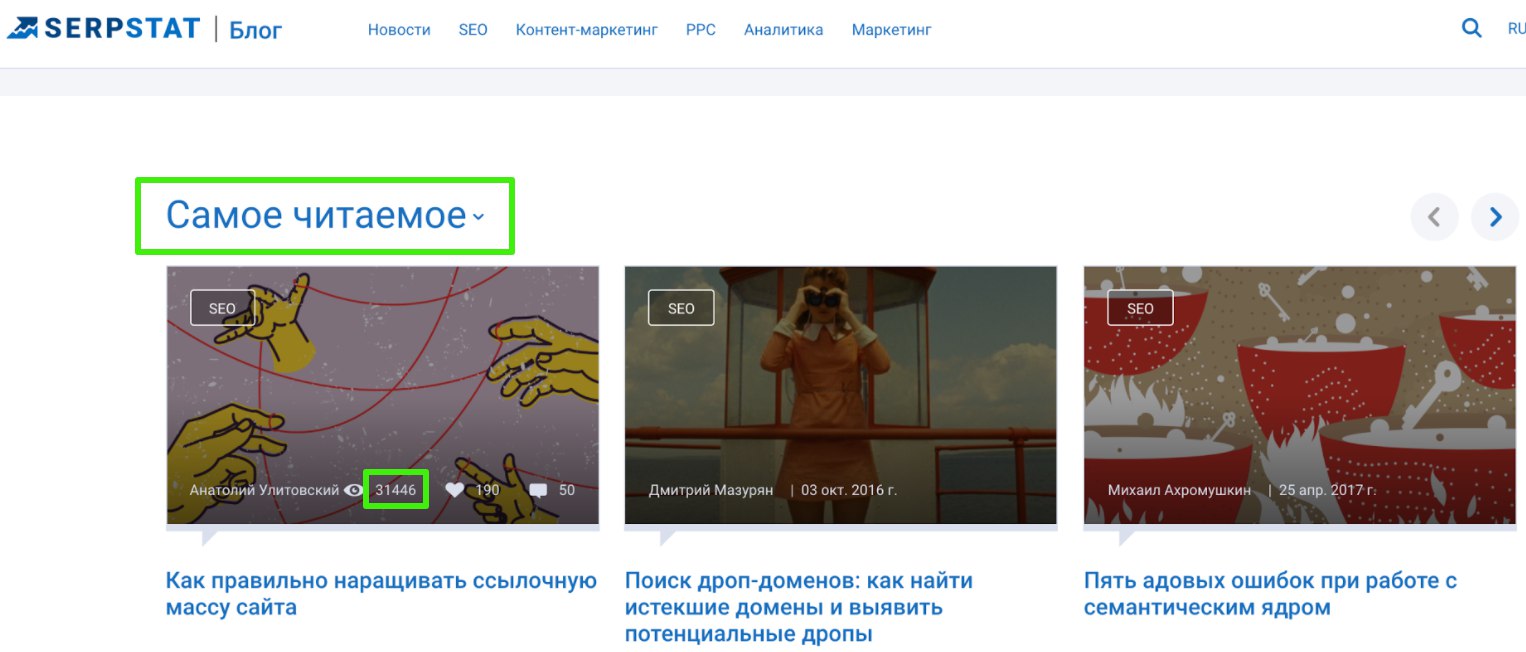The height and width of the screenshot is (652, 1526).
Task: Open article Поиск дроп-доменов
Action: click(799, 607)
